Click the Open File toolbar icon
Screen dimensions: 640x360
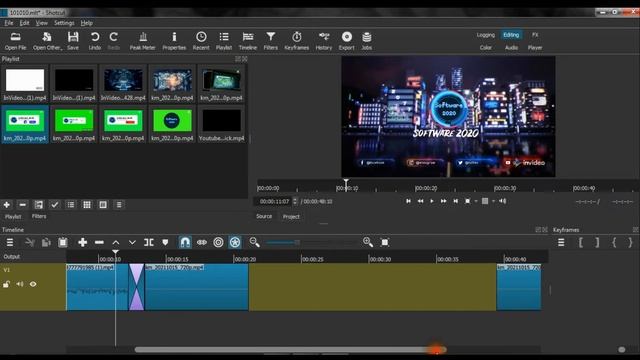coord(16,41)
